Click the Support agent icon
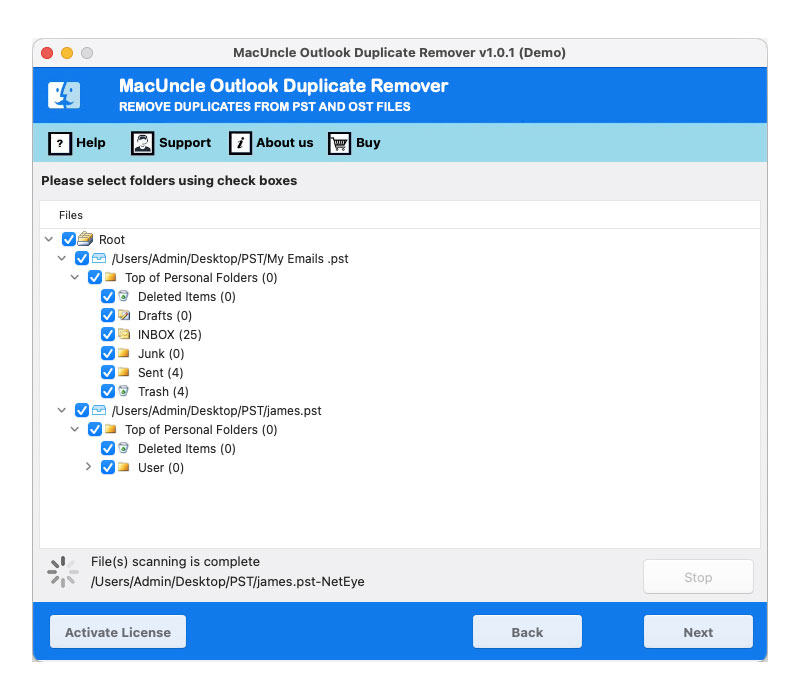Viewport: 800px width, 700px height. click(x=142, y=143)
